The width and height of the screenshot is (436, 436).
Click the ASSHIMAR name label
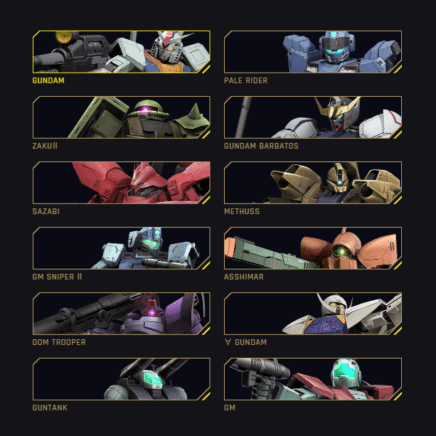[x=244, y=277]
